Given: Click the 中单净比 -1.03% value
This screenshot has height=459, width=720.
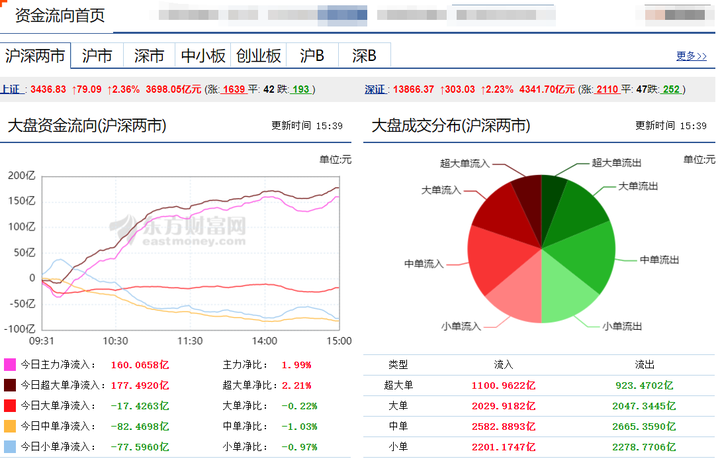Looking at the screenshot, I should tap(299, 426).
